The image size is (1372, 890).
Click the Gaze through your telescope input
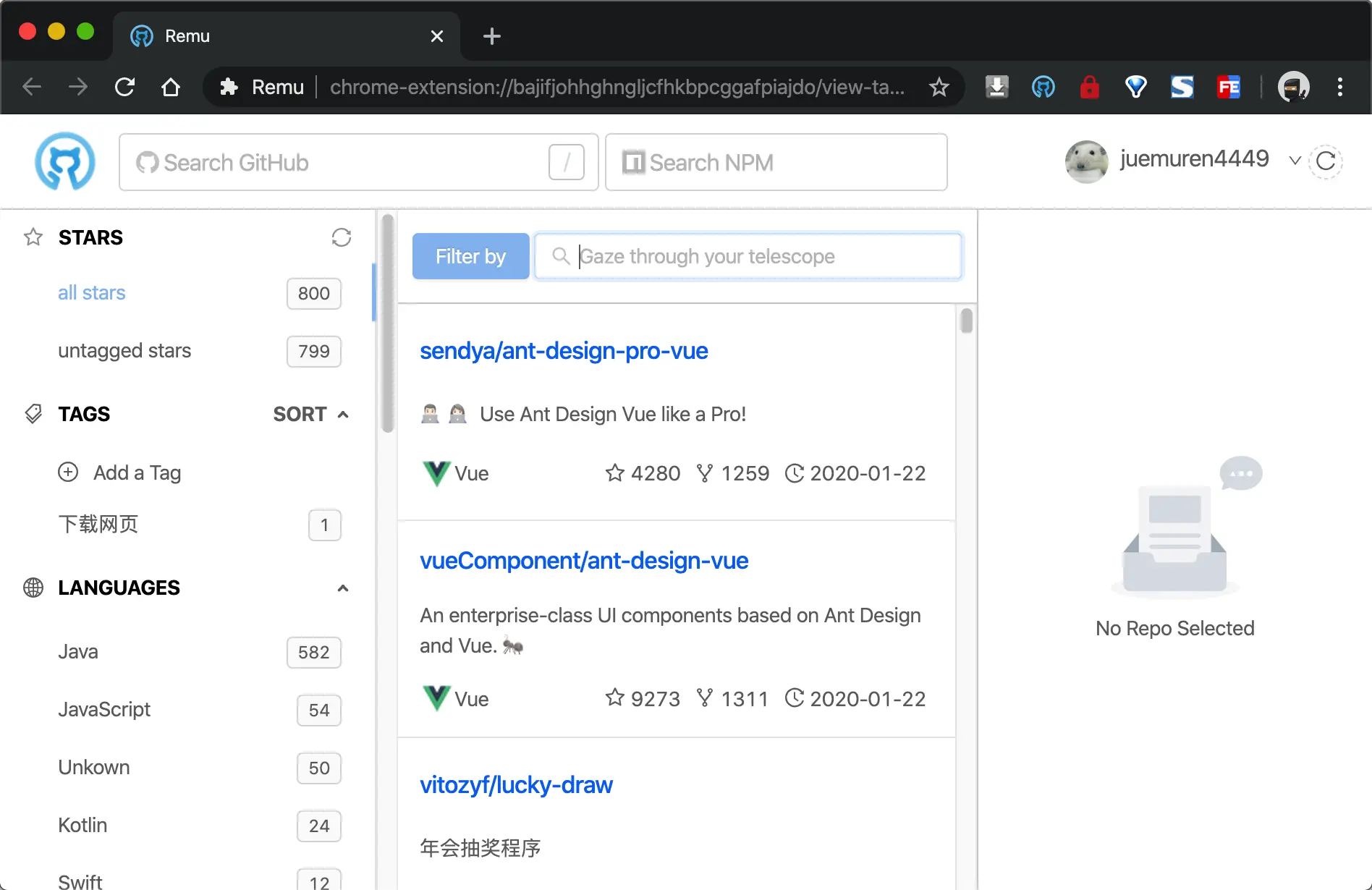pos(748,256)
